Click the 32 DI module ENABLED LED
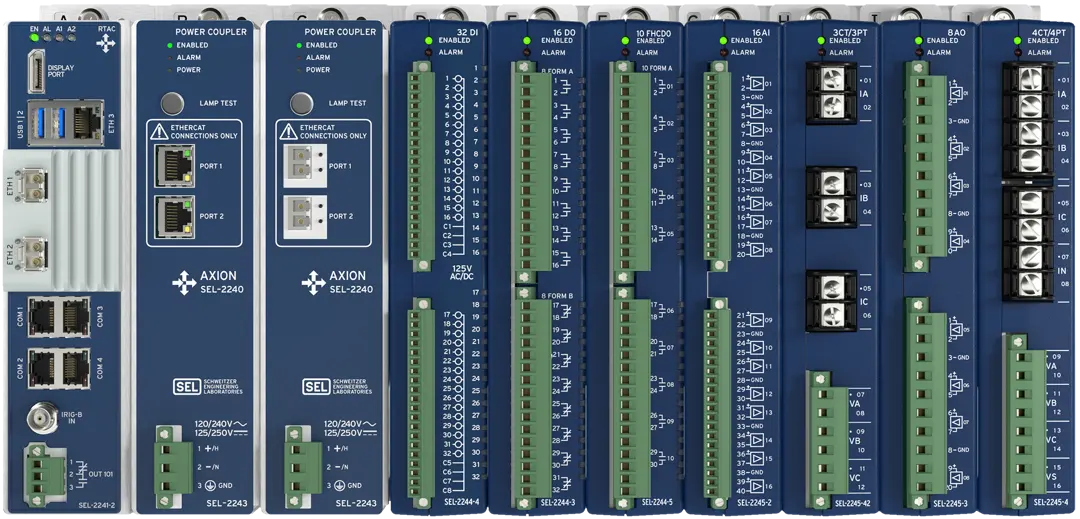 tap(428, 41)
